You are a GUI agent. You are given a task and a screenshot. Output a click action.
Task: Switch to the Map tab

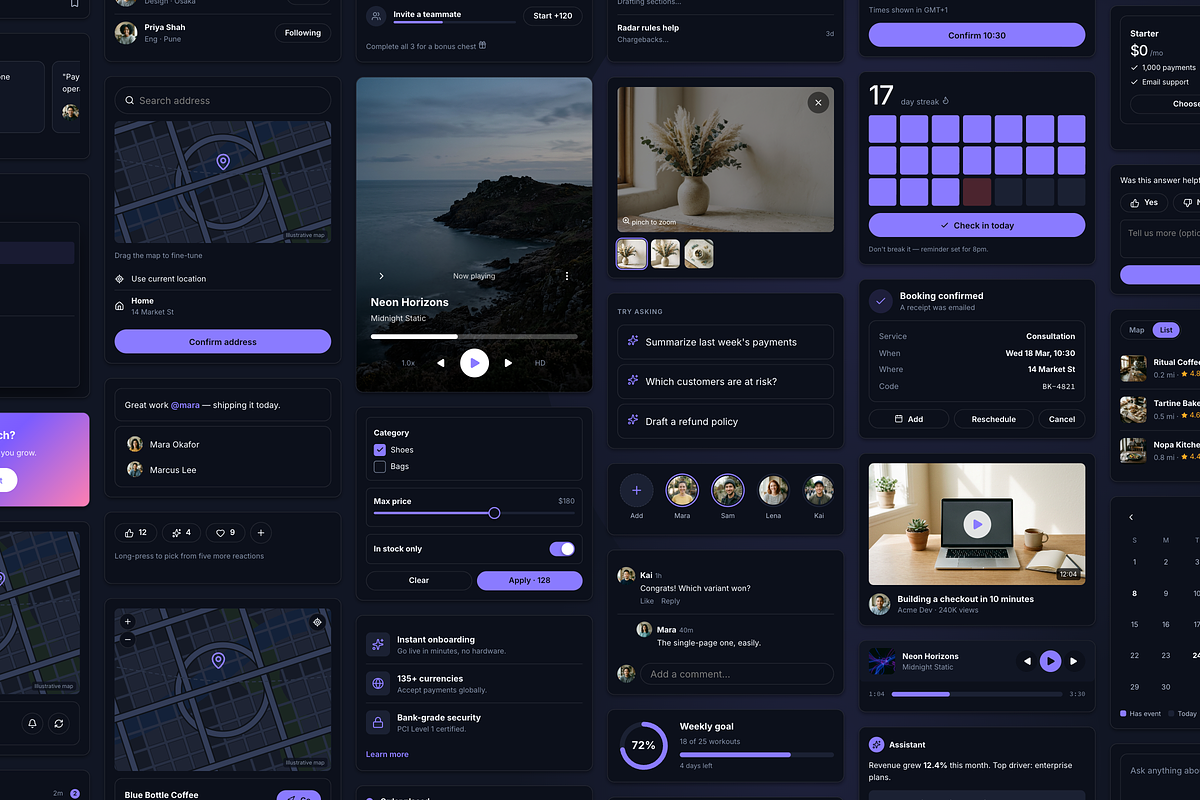pyautogui.click(x=1136, y=330)
